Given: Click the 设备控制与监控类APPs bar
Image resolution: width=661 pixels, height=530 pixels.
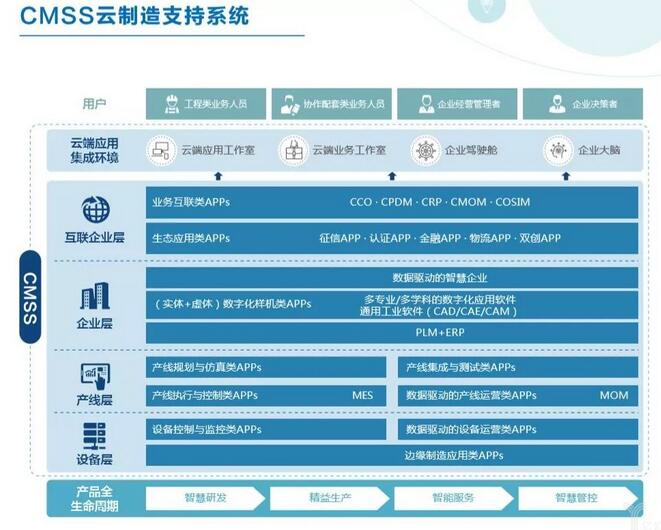Looking at the screenshot, I should pos(266,430).
